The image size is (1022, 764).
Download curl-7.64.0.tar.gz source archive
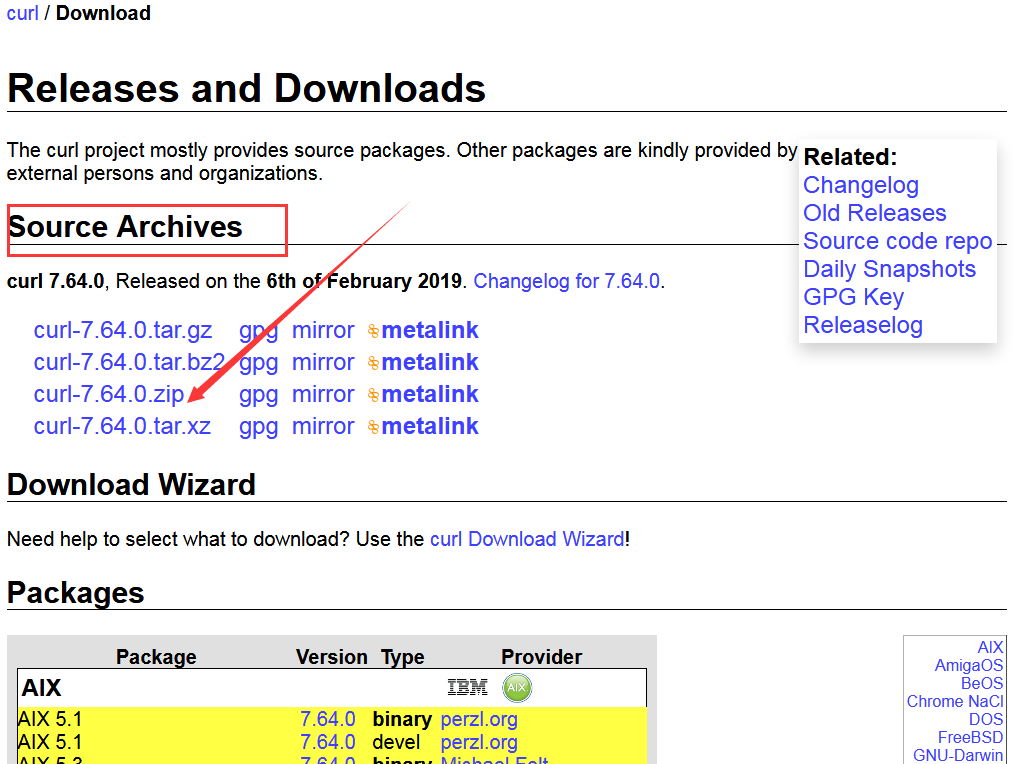point(123,330)
